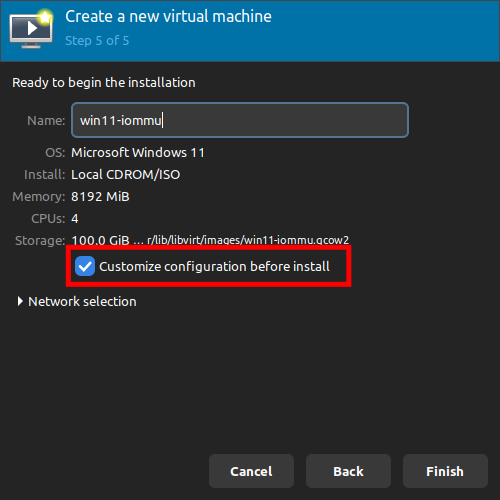Click the 'Customize configuration before install' label text
500x500 pixels.
pyautogui.click(x=214, y=266)
